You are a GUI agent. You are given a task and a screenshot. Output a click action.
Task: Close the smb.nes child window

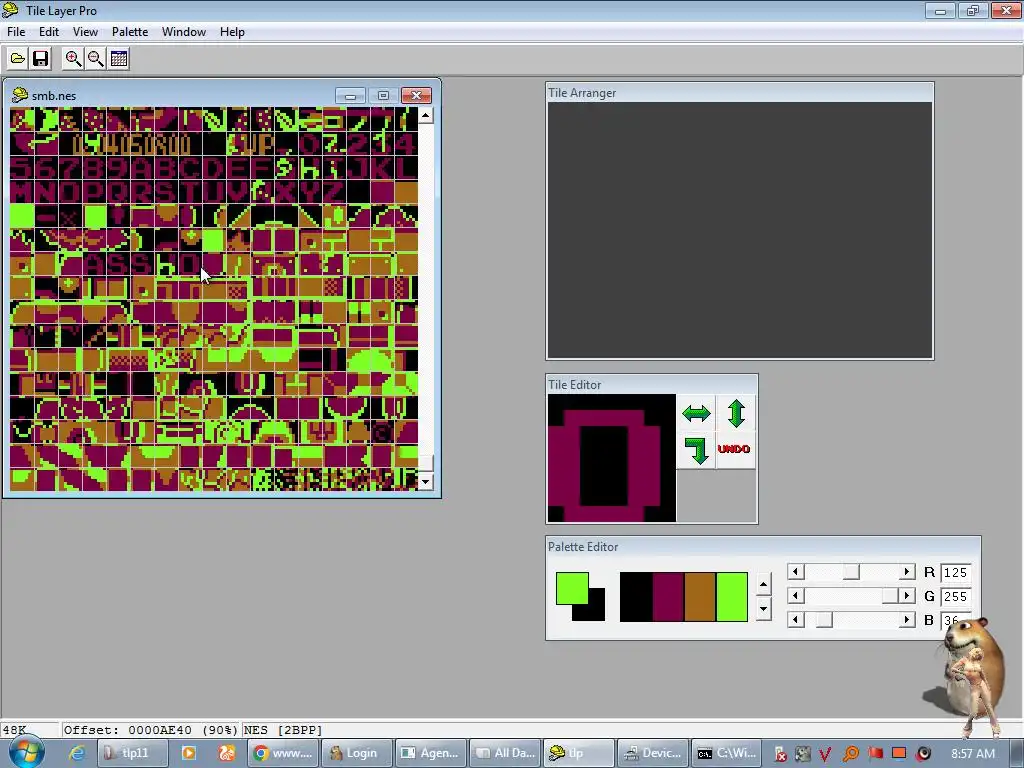(416, 96)
